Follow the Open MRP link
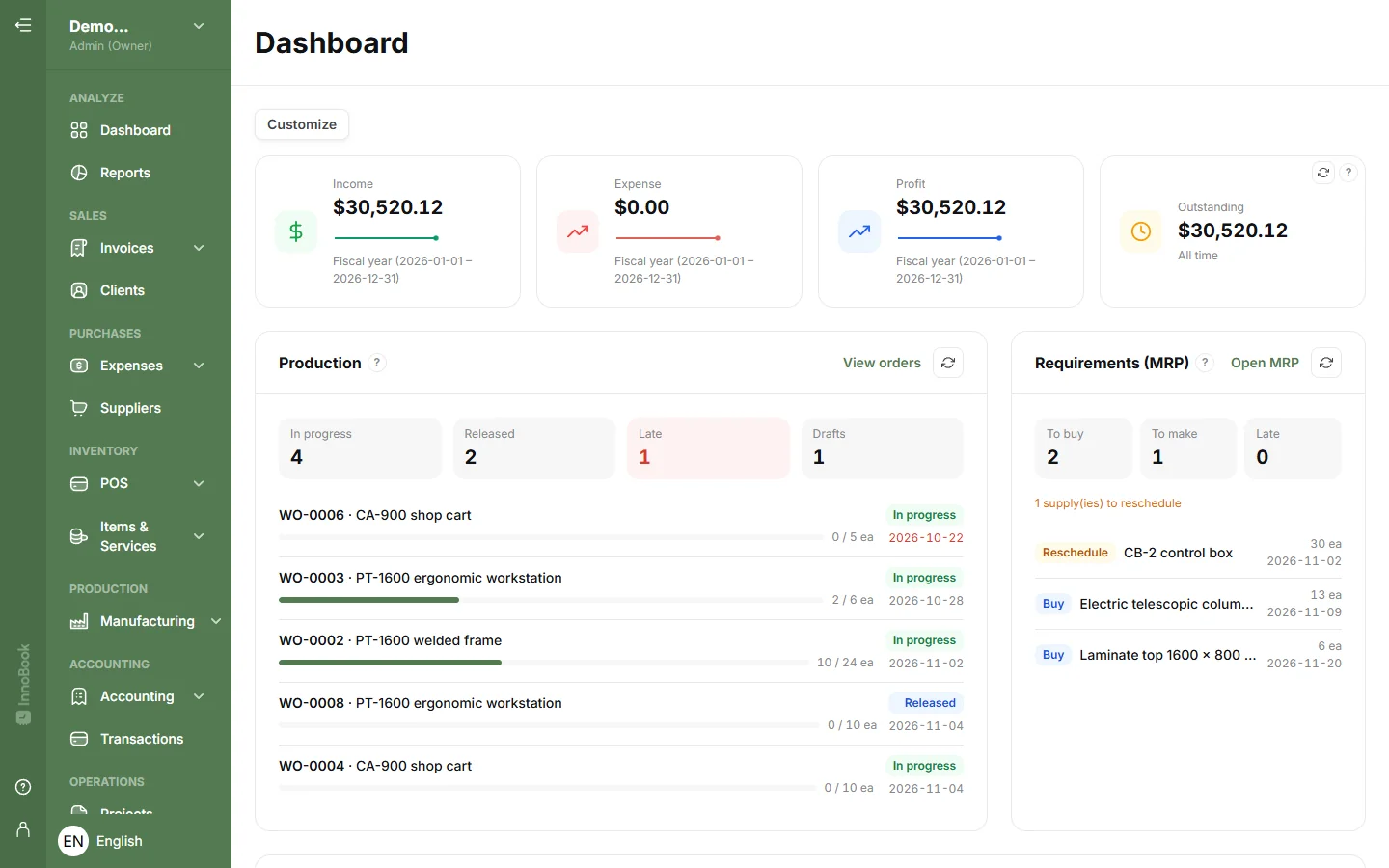The width and height of the screenshot is (1389, 868). [1265, 363]
